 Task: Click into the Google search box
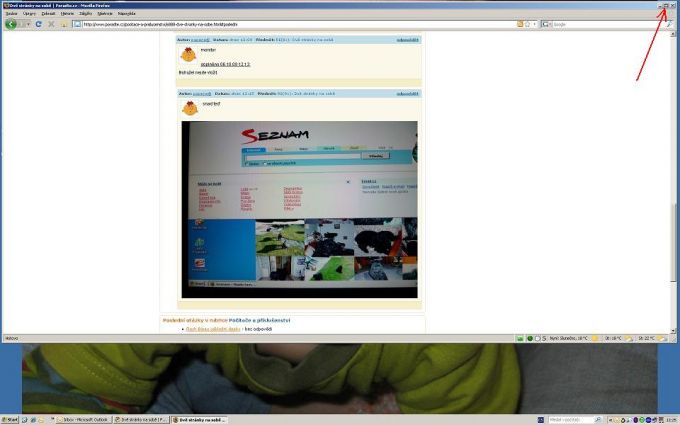(609, 24)
